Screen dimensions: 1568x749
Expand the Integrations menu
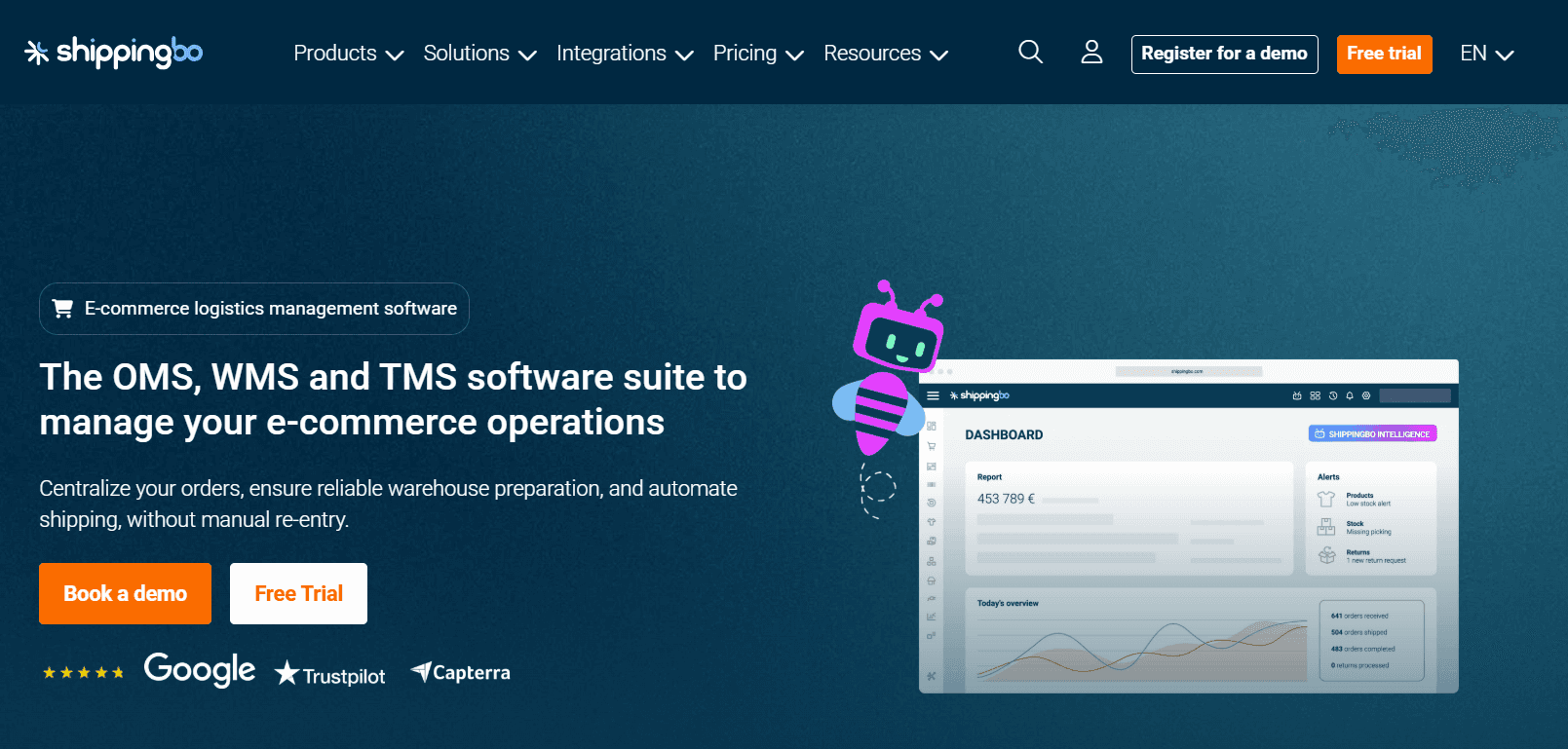(625, 54)
